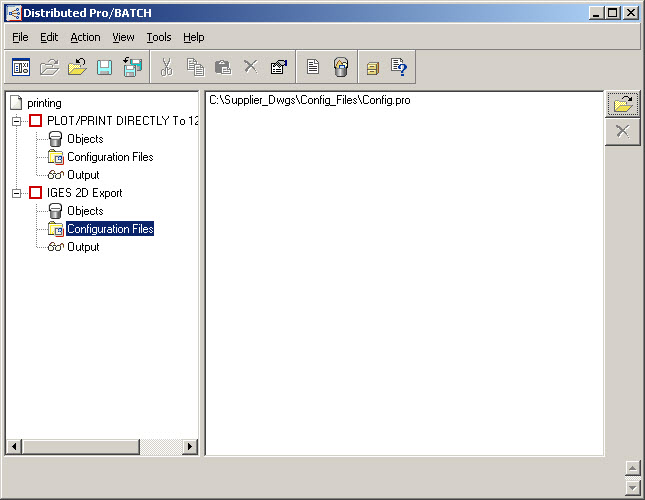Click the scissors cut icon

pos(167,67)
